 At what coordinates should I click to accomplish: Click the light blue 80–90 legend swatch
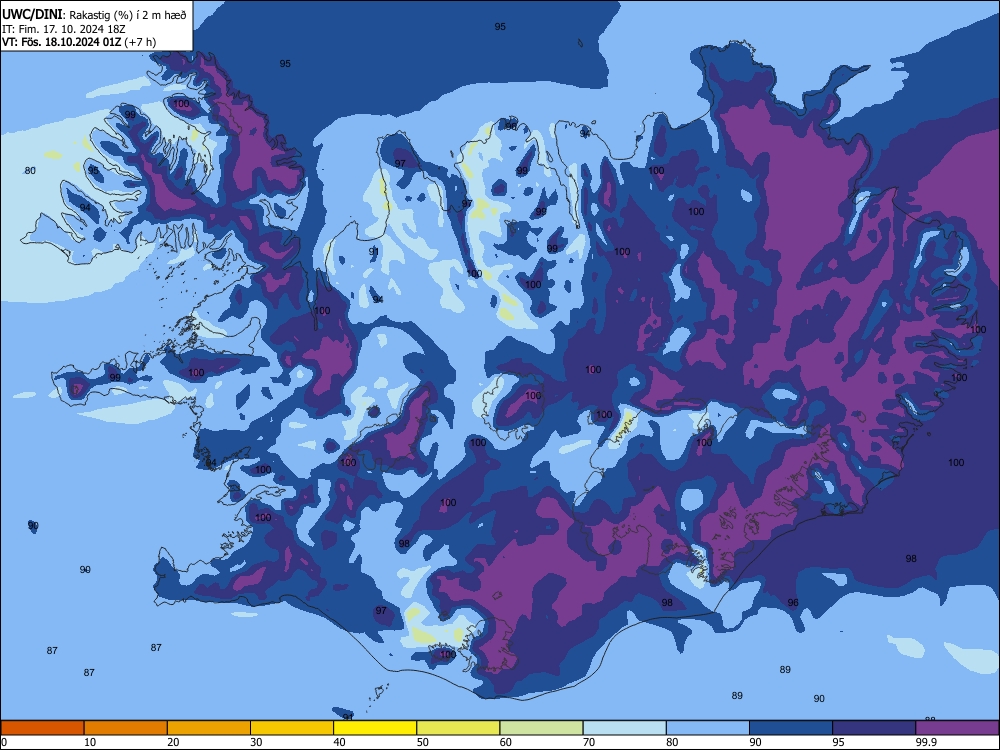coord(708,728)
